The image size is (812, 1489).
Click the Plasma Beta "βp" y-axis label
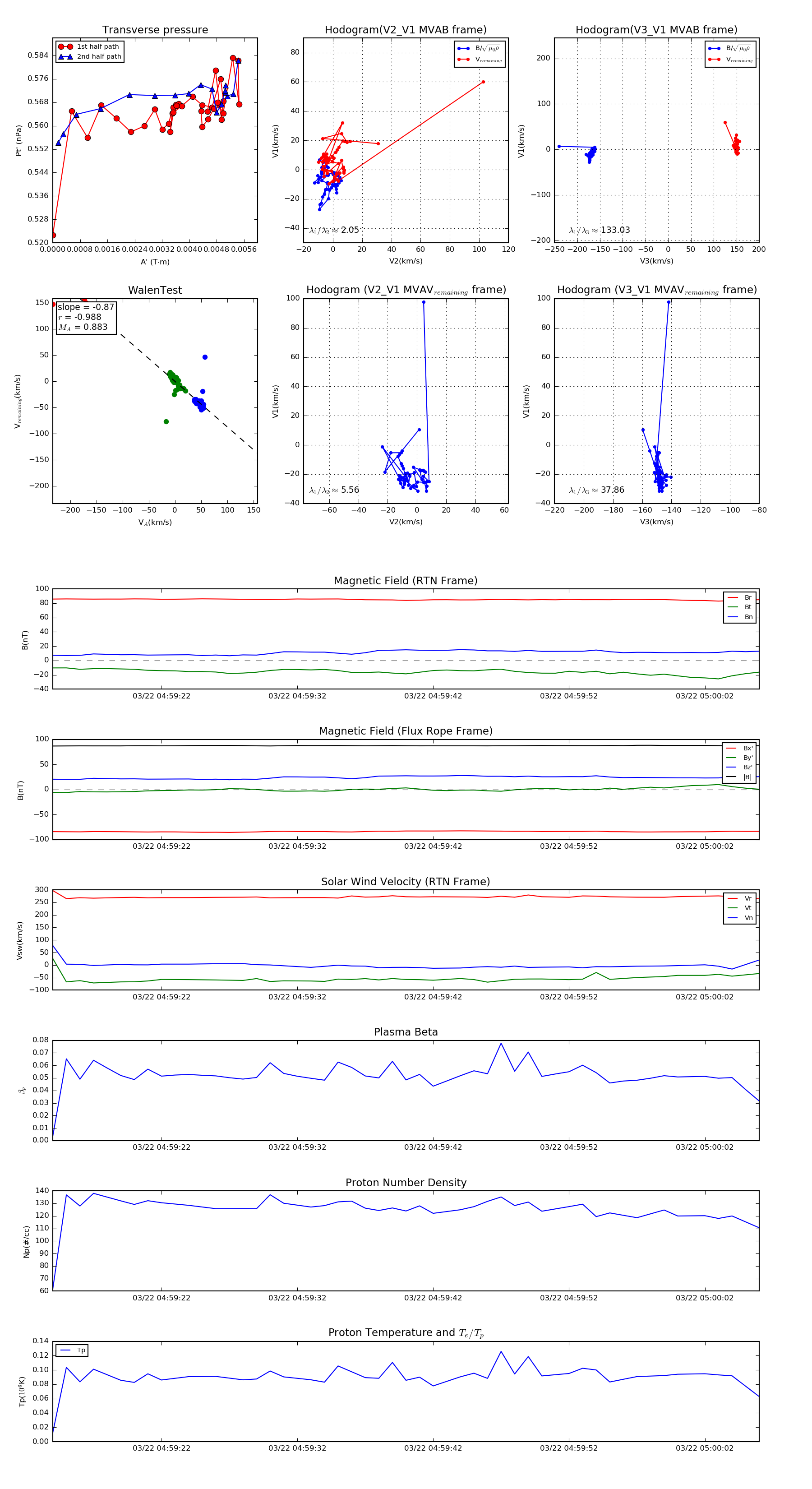[22, 1090]
